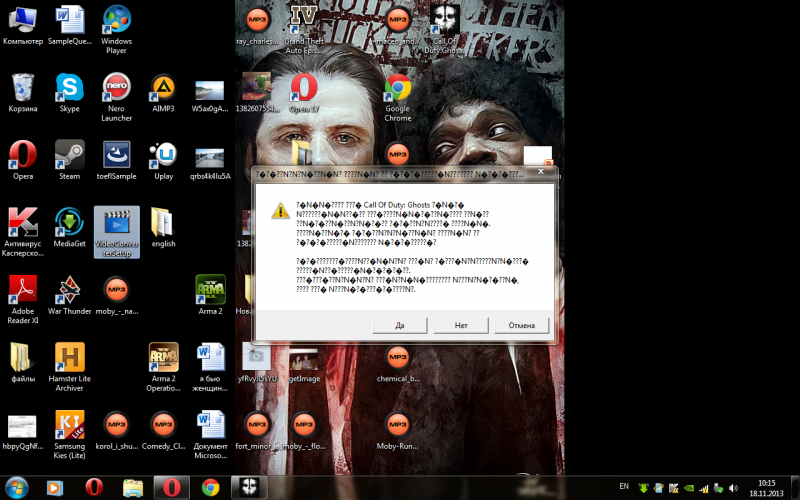Click the Нет button in the dialog

pyautogui.click(x=461, y=325)
